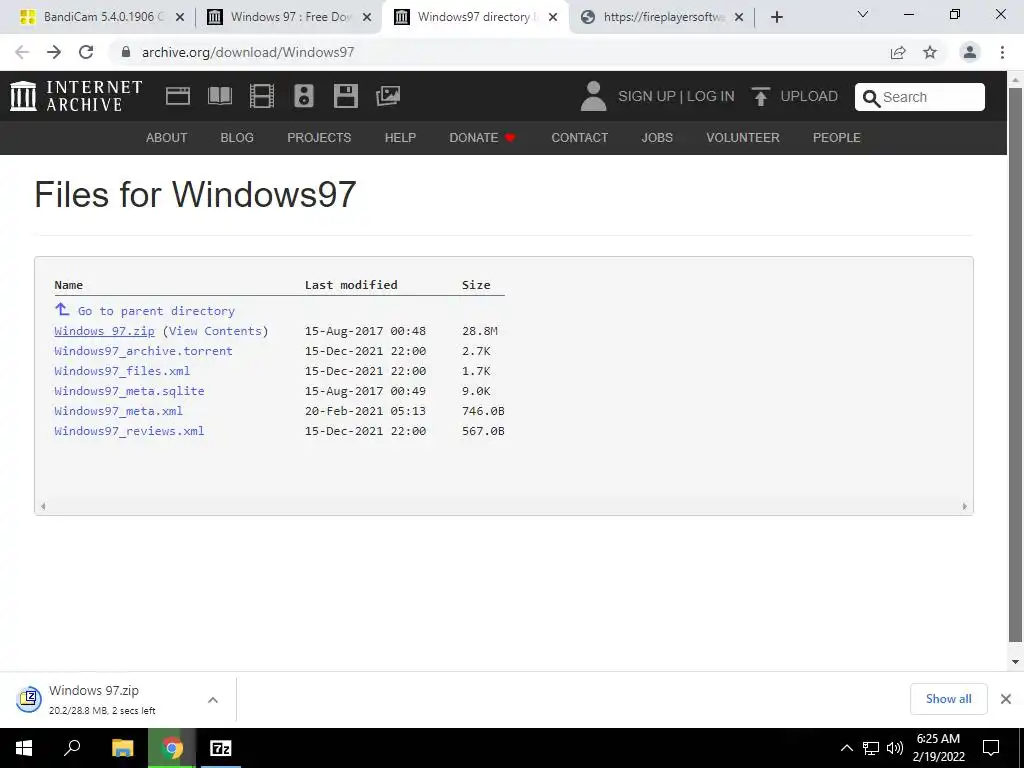Open the Images icon in Archive header
The width and height of the screenshot is (1024, 768).
pos(388,96)
